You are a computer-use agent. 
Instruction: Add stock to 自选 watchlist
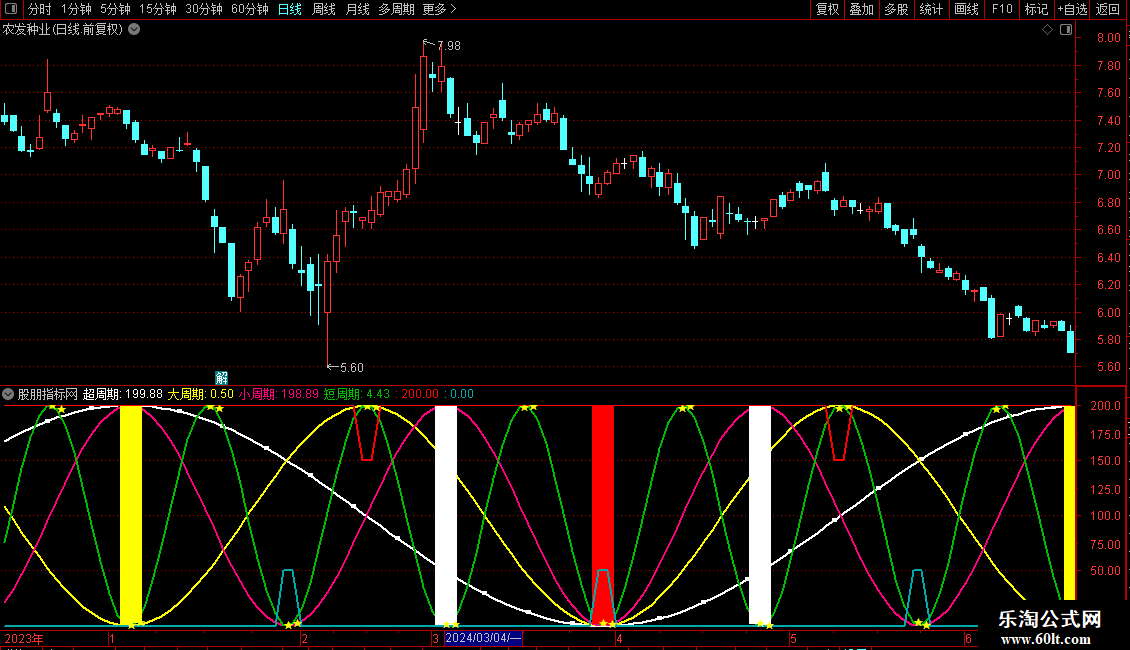pos(1072,9)
